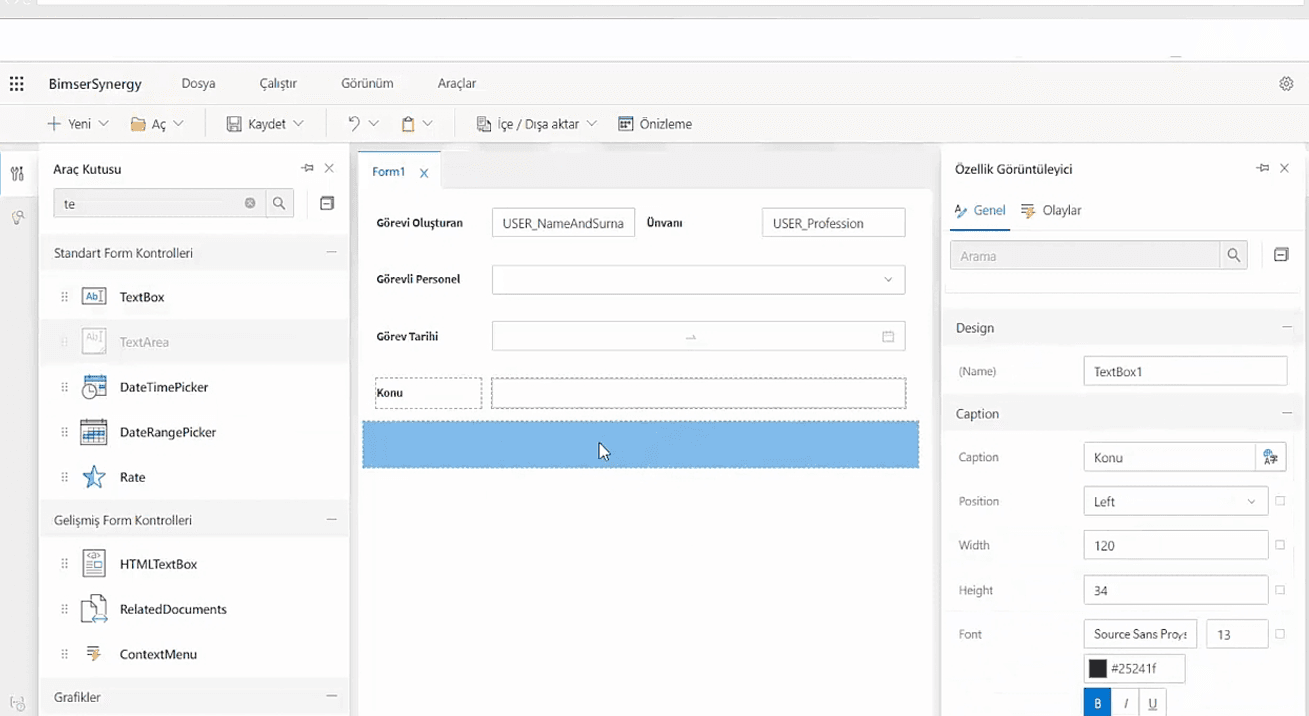
Task: Switch to the Genel tab
Action: point(980,211)
